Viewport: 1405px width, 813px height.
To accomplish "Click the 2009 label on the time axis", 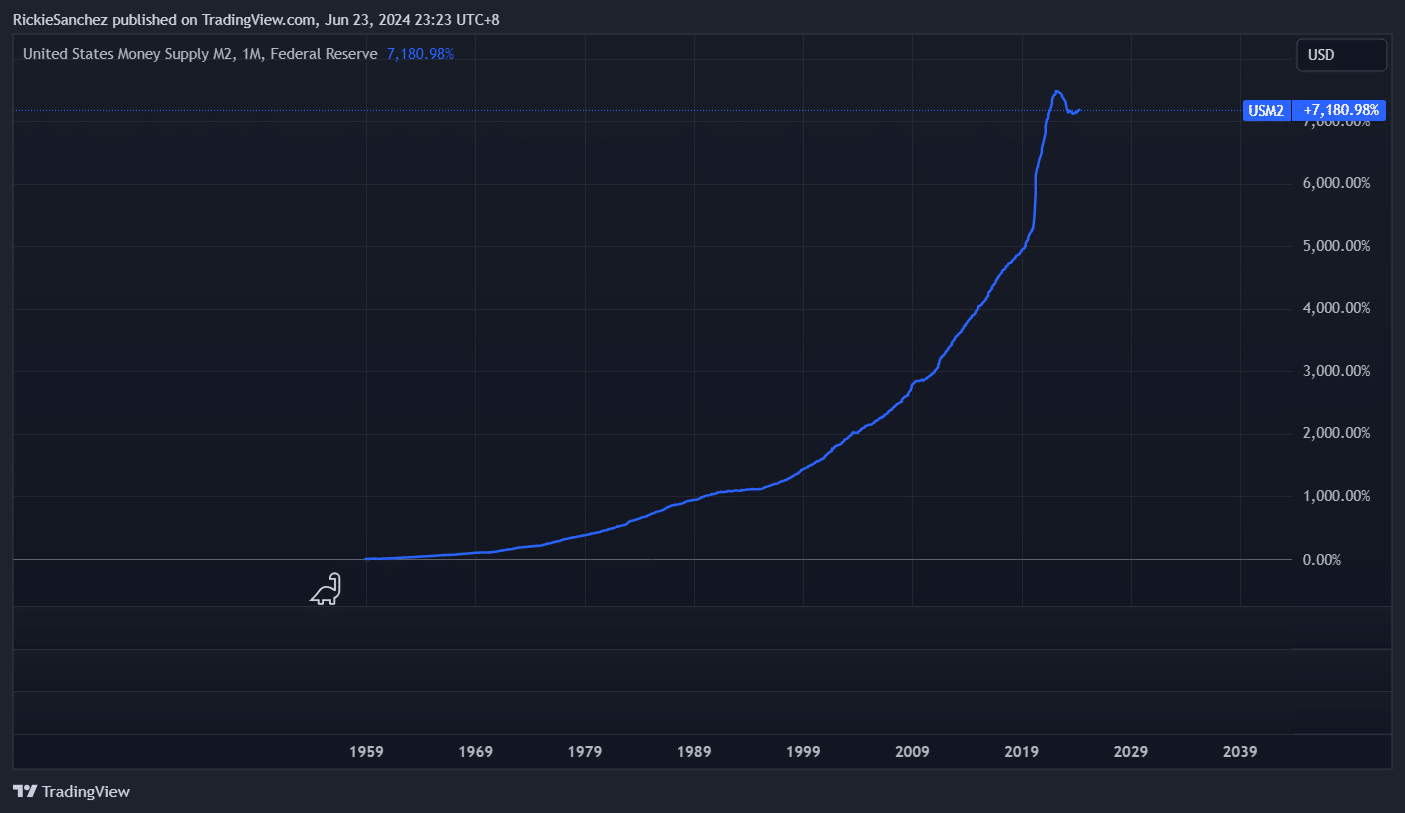I will coord(912,751).
